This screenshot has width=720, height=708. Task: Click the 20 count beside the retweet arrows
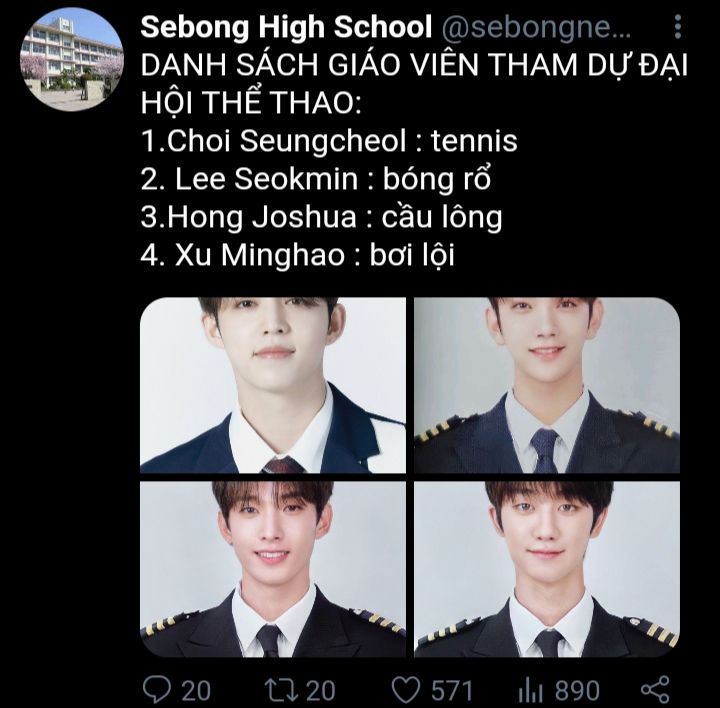point(321,691)
